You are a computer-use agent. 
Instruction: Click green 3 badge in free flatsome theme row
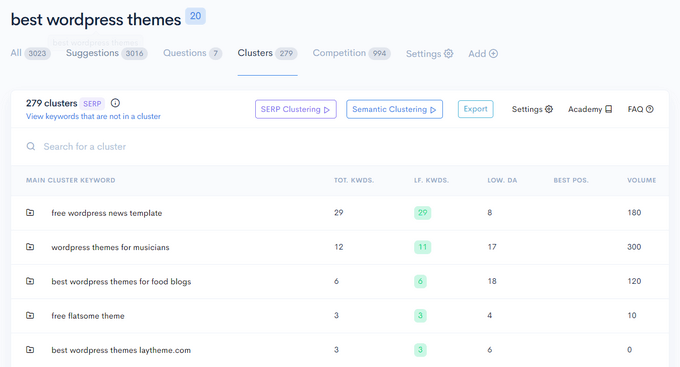tap(420, 315)
